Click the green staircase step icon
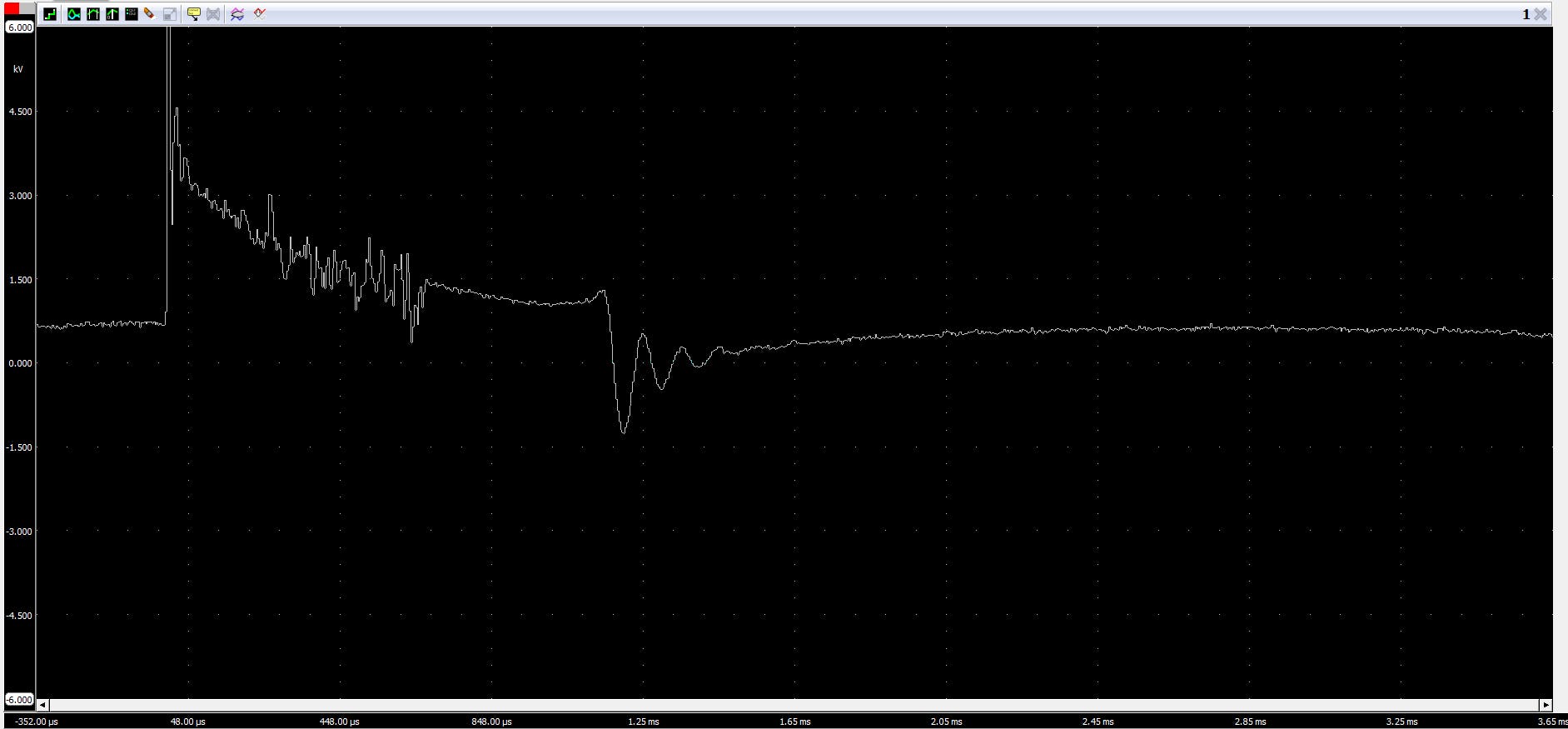This screenshot has height=729, width=1568. [50, 14]
